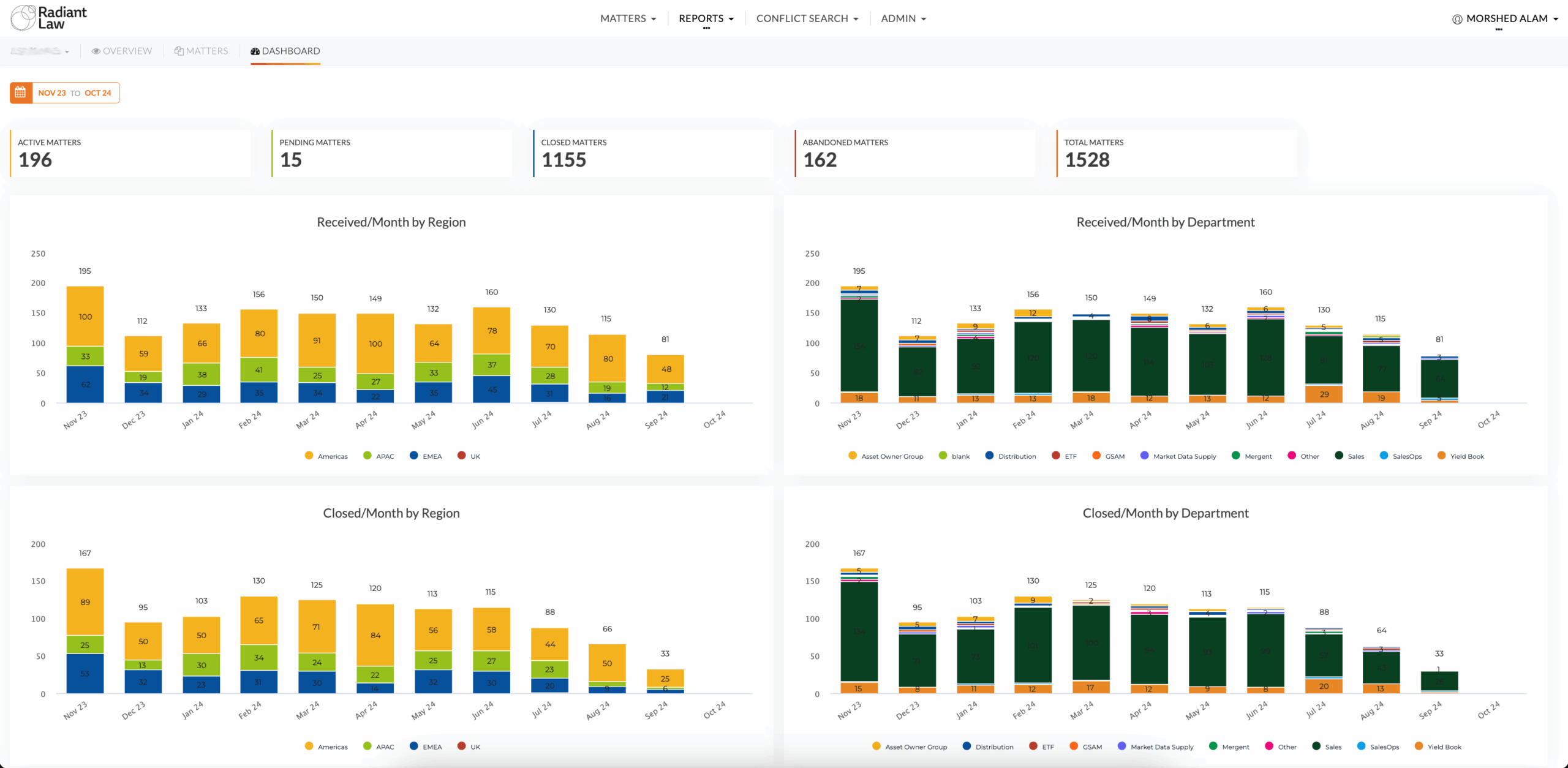Viewport: 1568px width, 768px height.
Task: Toggle Asset Owner Group in Closed by Department
Action: [x=910, y=747]
